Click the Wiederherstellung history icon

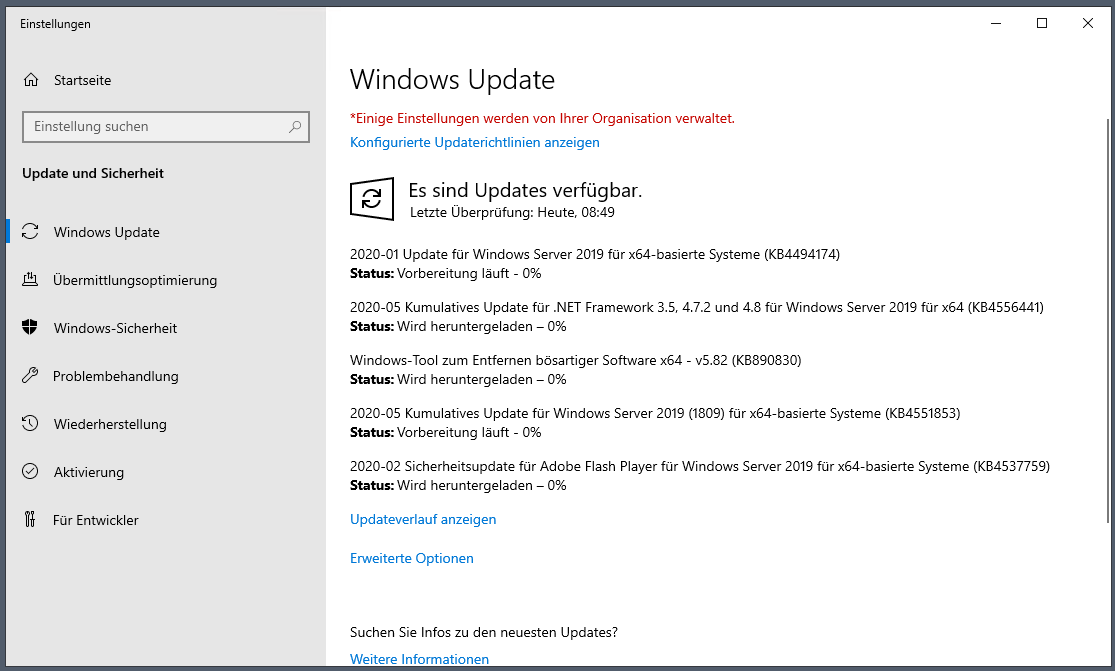coord(30,424)
